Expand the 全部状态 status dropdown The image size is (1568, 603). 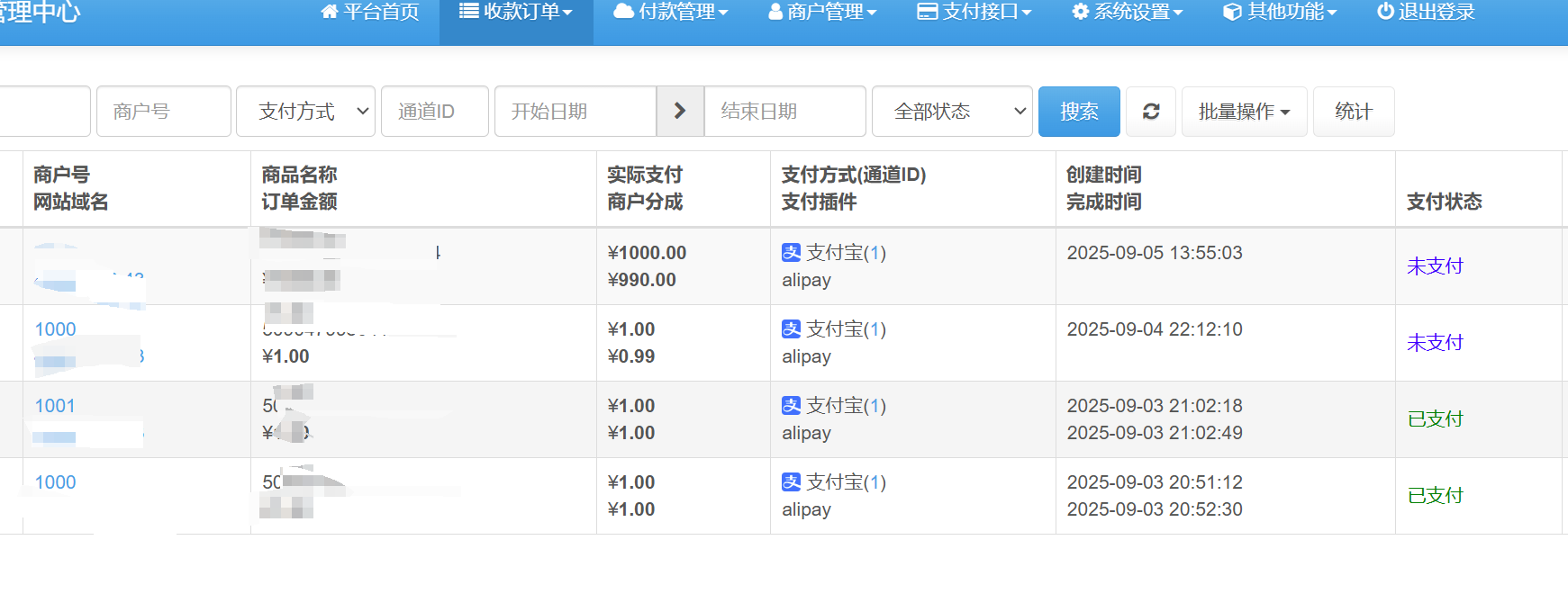[952, 111]
